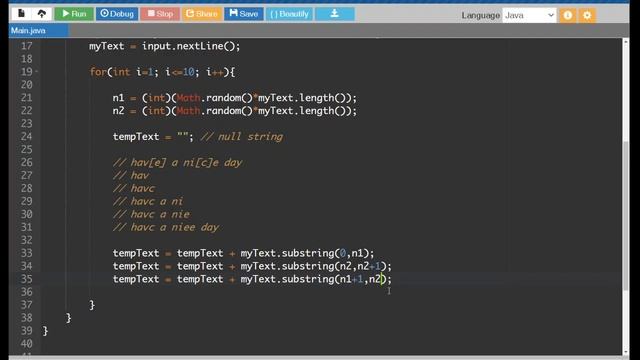Viewport: 640px width, 360px height.
Task: Click line number 24
Action: click(27, 137)
